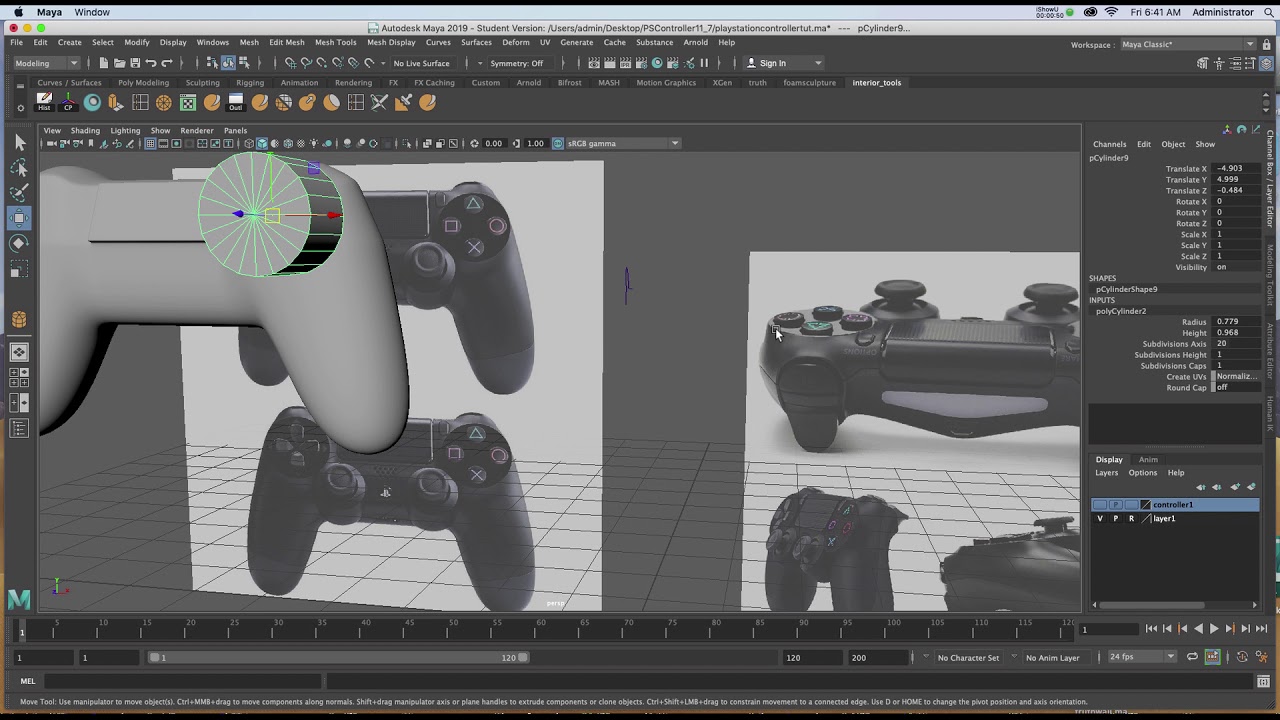Click the go to start of playback button

[x=1151, y=629]
